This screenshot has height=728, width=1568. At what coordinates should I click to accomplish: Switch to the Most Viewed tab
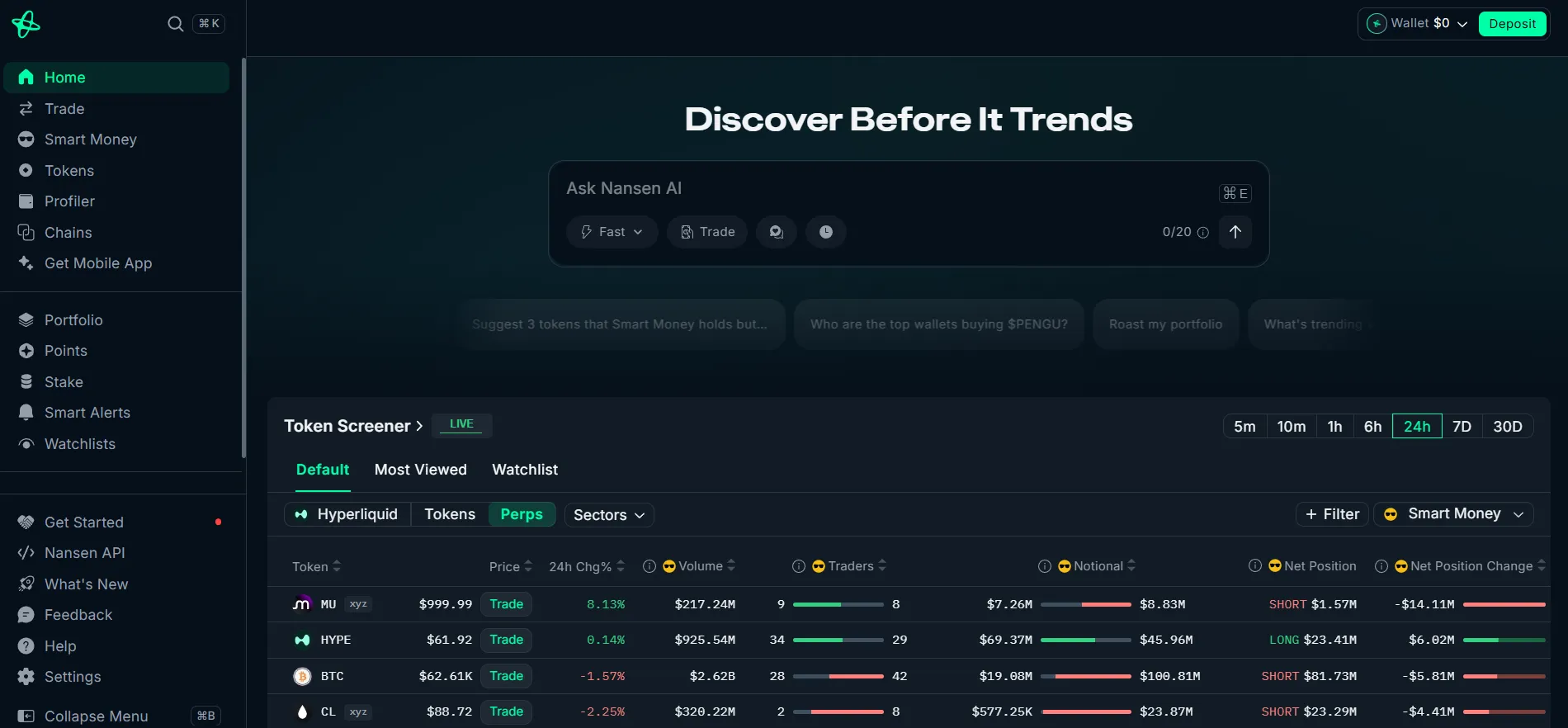pyautogui.click(x=421, y=470)
